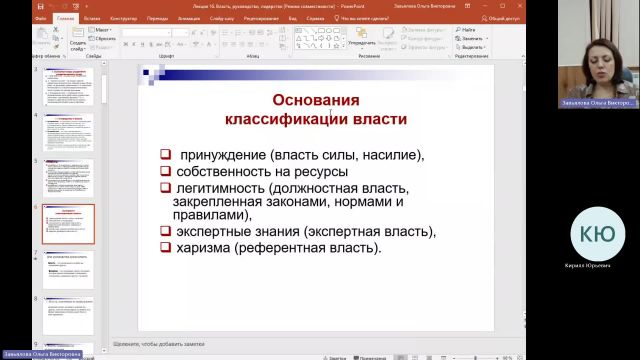Open the font name combo box
Screen dimensions: 640x360
point(146,32)
